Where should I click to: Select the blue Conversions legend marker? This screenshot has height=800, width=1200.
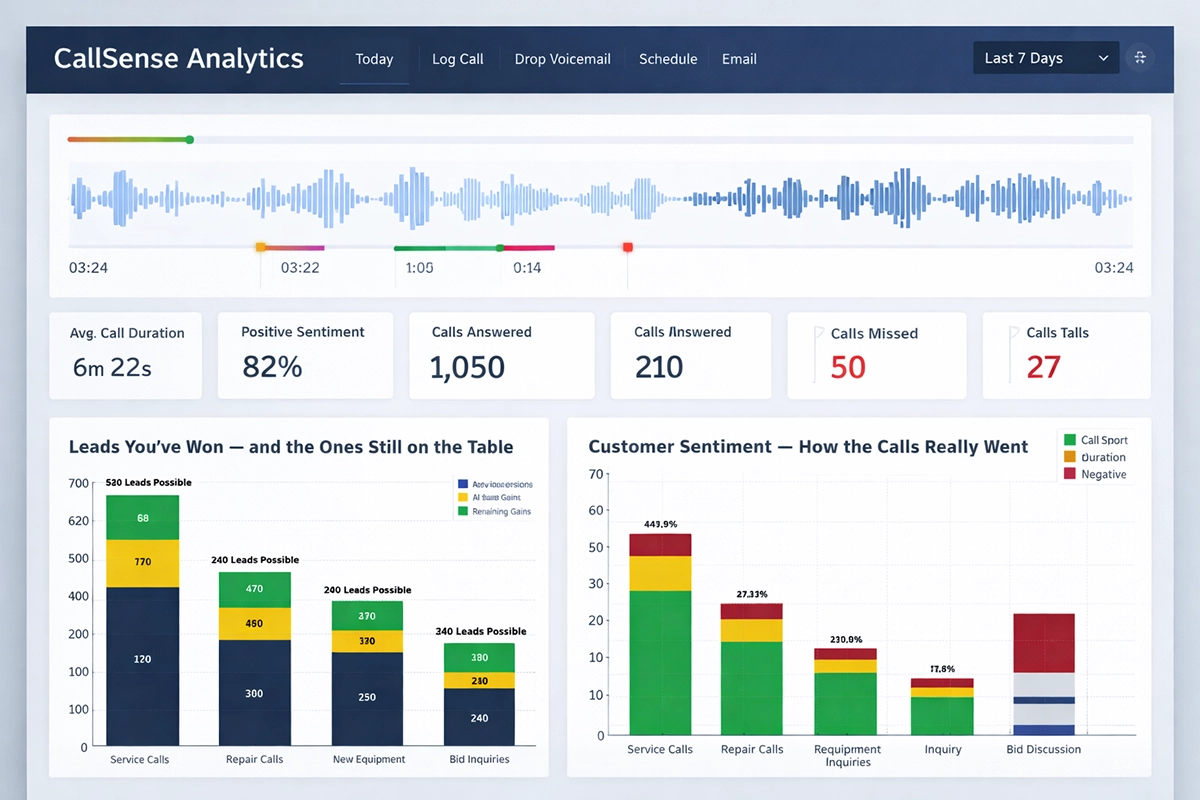coord(465,483)
